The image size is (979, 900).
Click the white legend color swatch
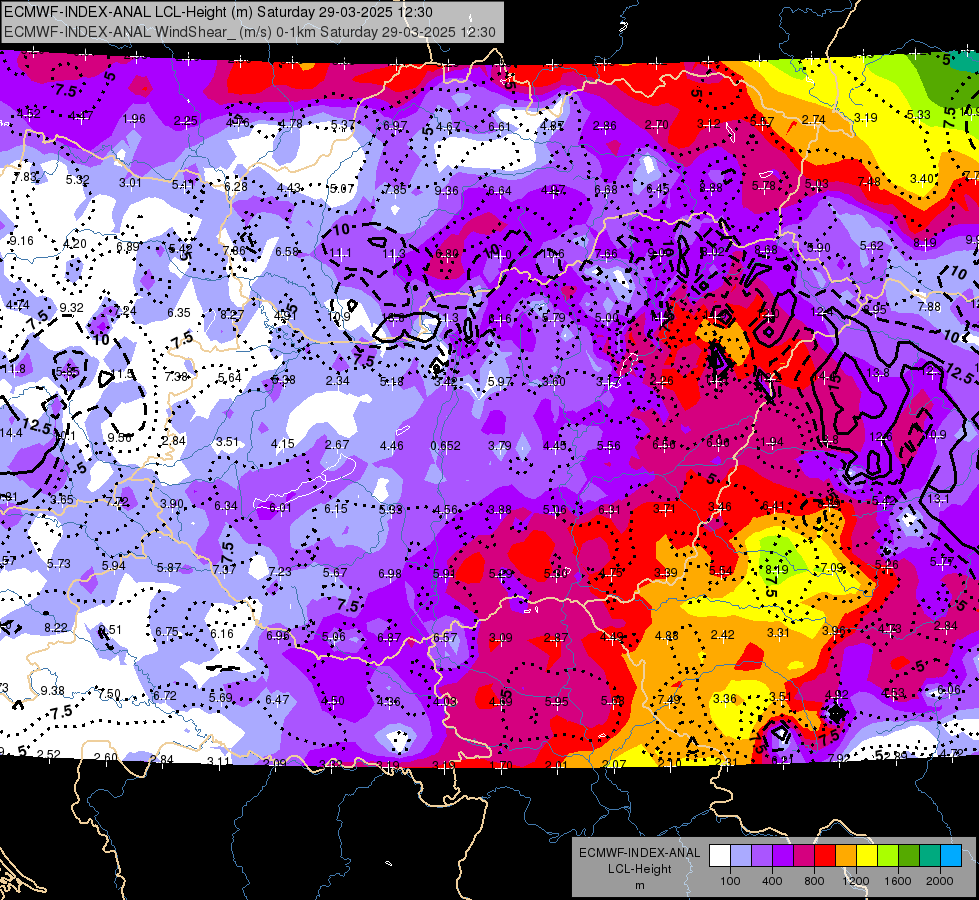coord(720,856)
